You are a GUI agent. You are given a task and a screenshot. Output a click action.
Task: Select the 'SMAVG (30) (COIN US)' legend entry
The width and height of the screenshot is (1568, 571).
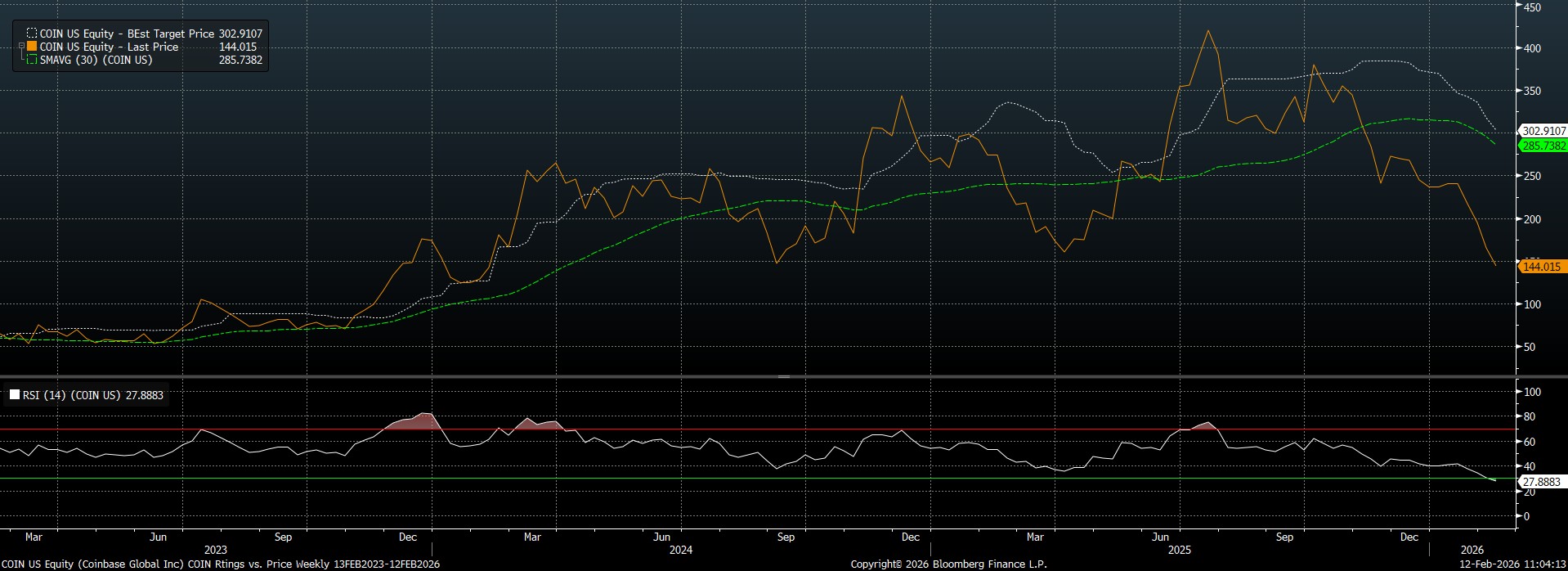tap(96, 60)
